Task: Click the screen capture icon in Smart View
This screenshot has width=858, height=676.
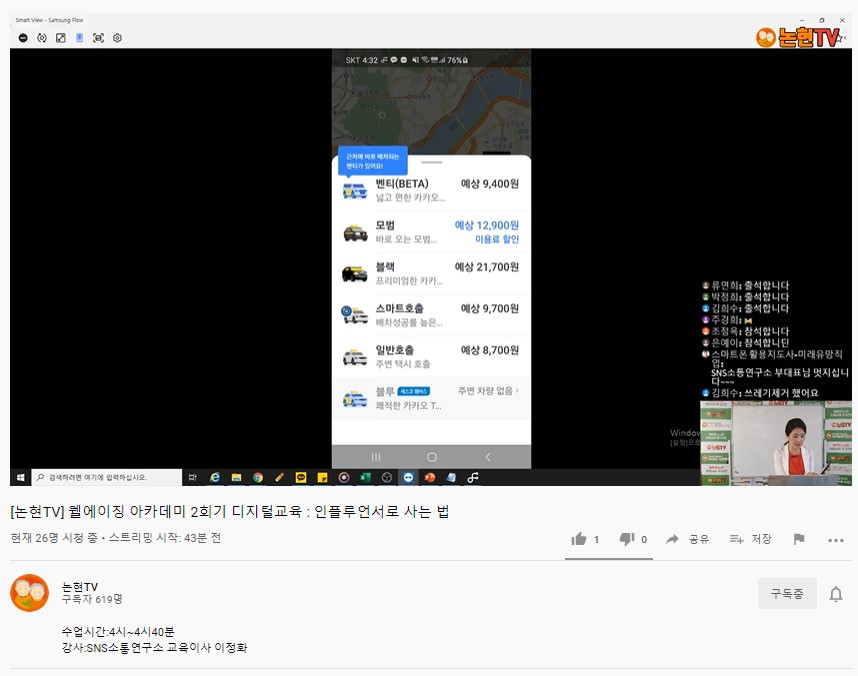Action: [98, 38]
